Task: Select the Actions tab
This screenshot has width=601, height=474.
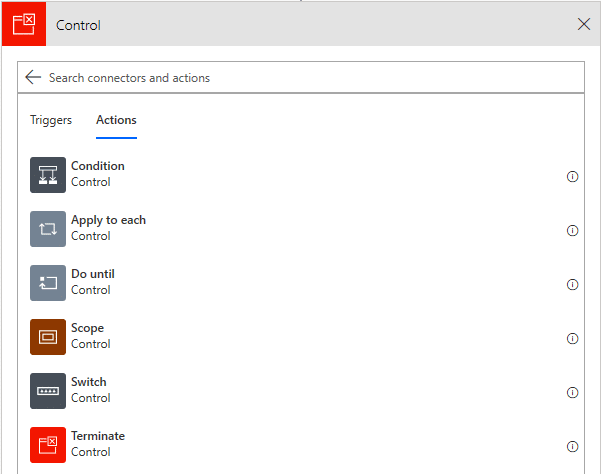Action: pyautogui.click(x=116, y=120)
